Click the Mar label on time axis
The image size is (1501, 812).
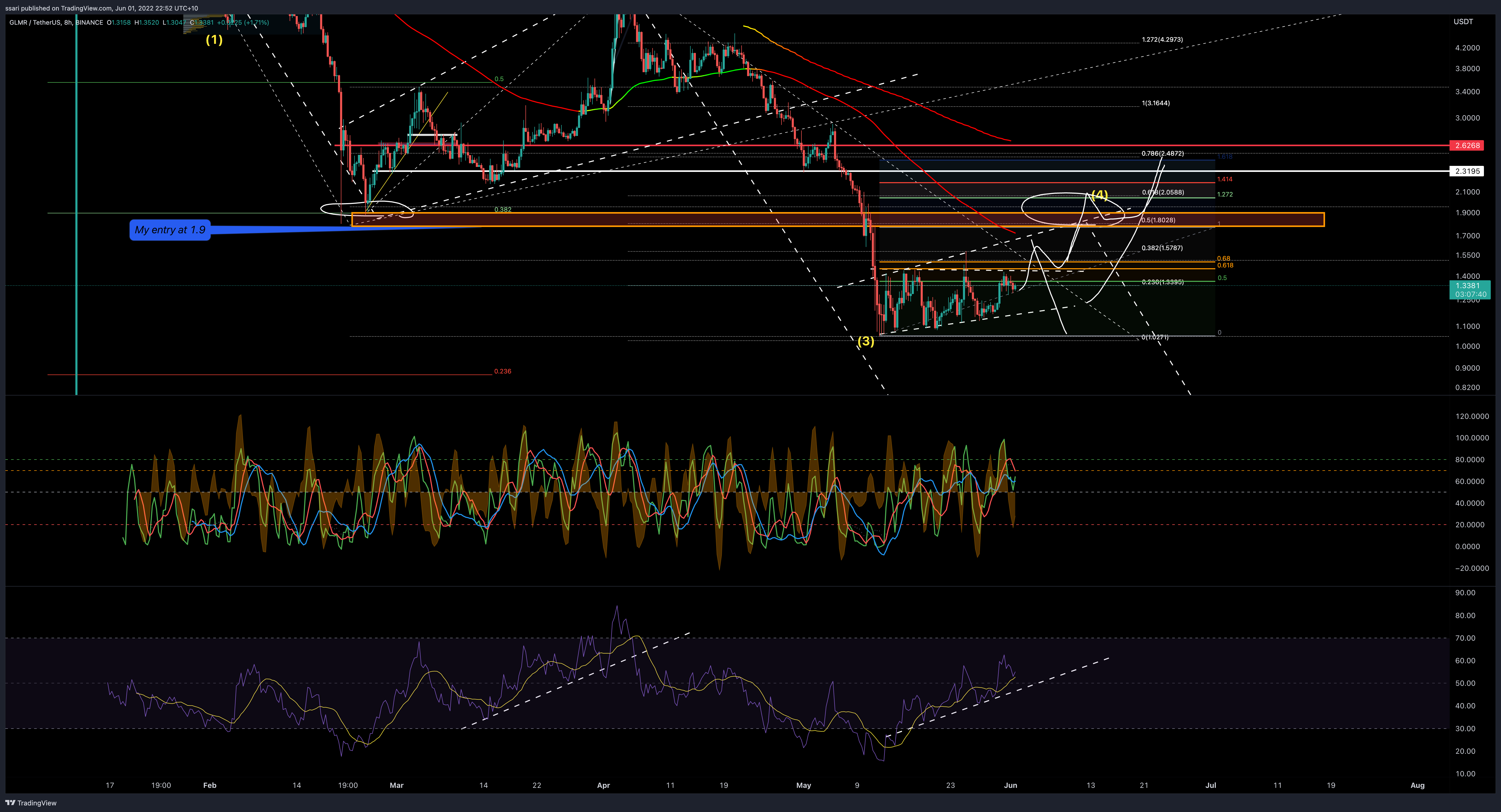coord(397,786)
